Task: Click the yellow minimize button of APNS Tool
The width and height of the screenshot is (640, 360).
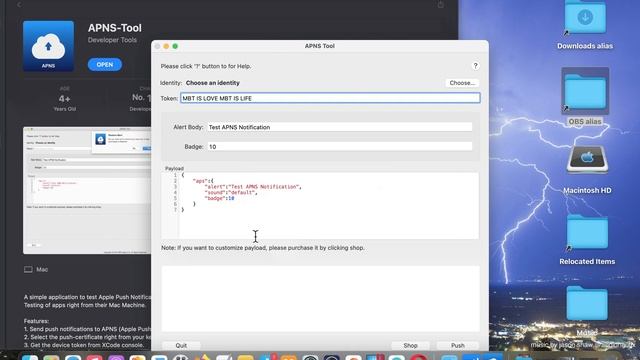Action: (x=166, y=46)
